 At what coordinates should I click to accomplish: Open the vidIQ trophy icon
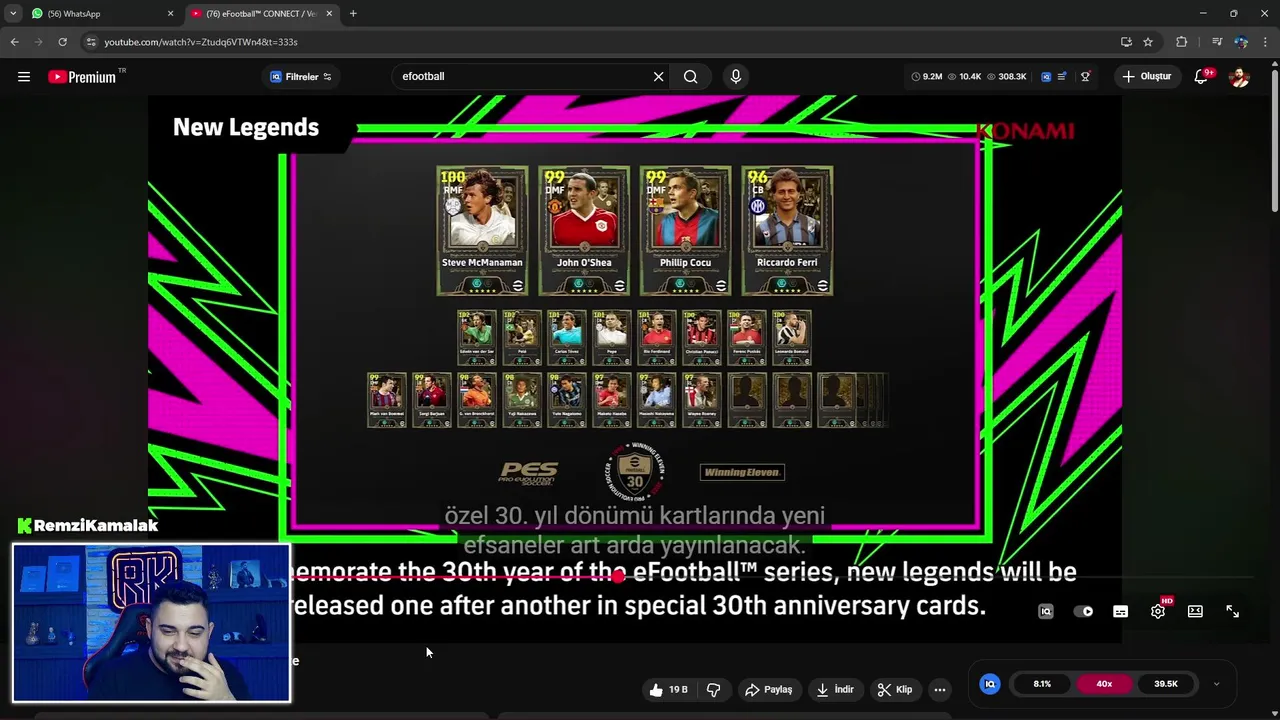pyautogui.click(x=1085, y=77)
